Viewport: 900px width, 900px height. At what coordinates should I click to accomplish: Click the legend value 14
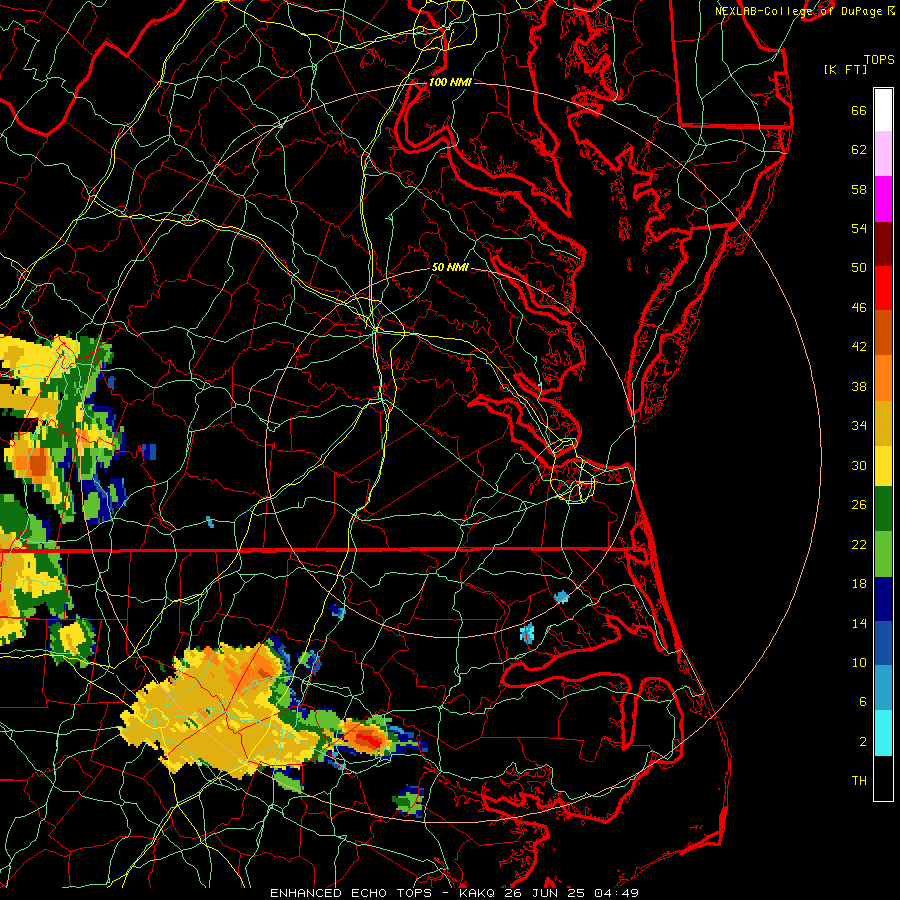[x=859, y=623]
